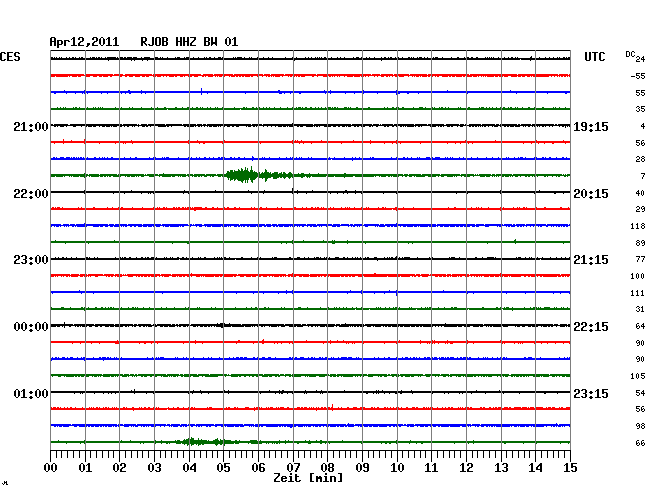Click the UTC time label "19:15"
The image size is (650, 494).
coord(591,126)
